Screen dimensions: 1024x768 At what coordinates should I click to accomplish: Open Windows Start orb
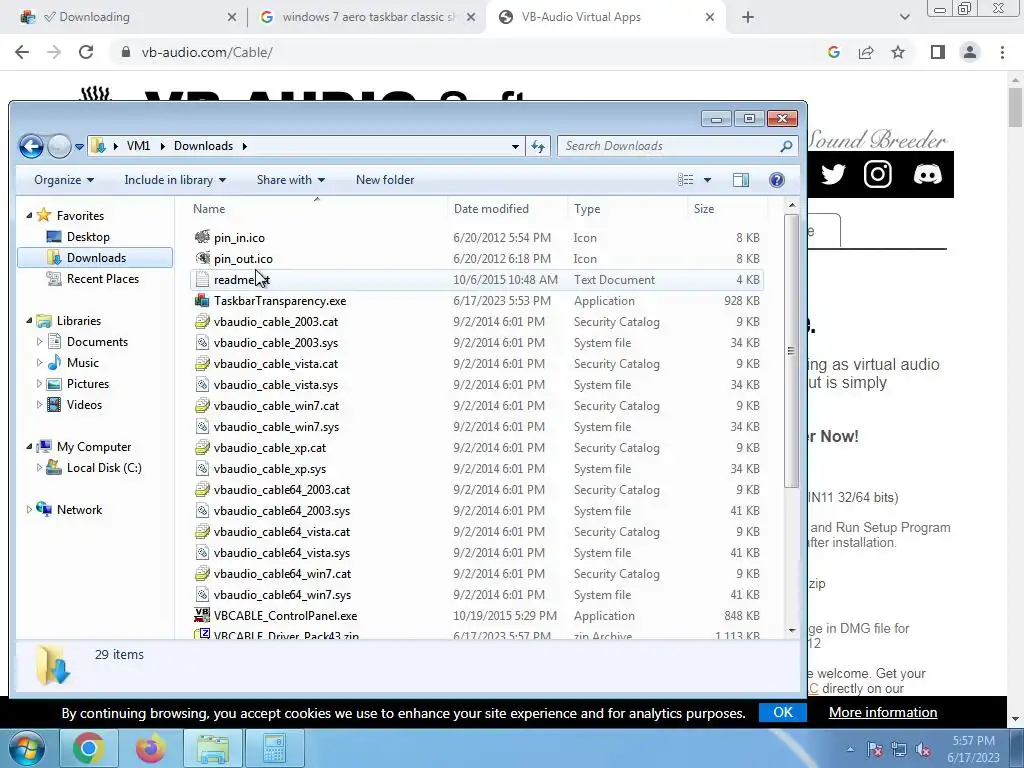coord(27,748)
